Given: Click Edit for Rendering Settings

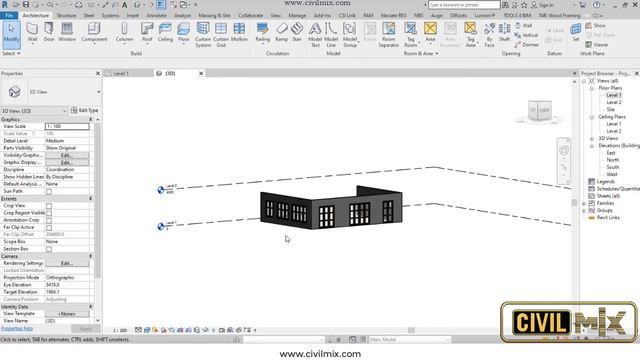Looking at the screenshot, I should pyautogui.click(x=67, y=263).
